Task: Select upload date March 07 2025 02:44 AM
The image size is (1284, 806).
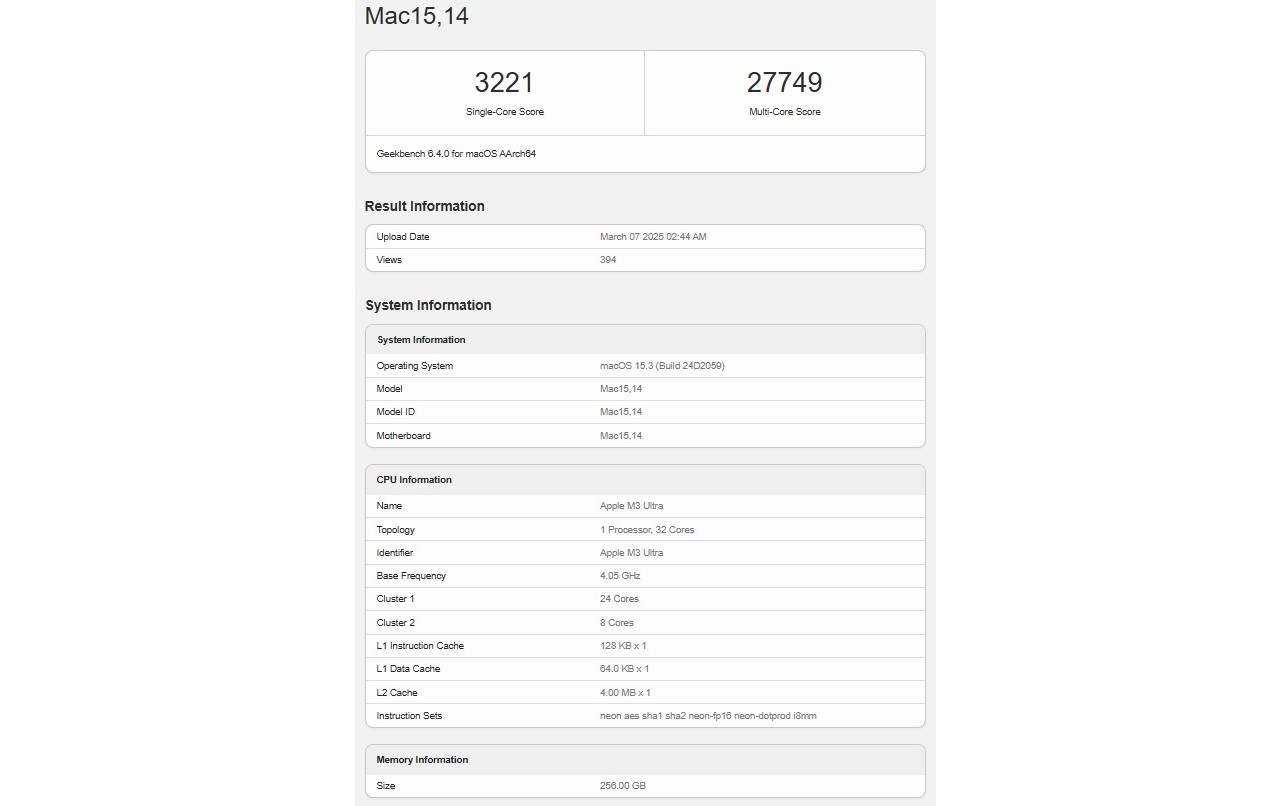Action: (x=653, y=237)
